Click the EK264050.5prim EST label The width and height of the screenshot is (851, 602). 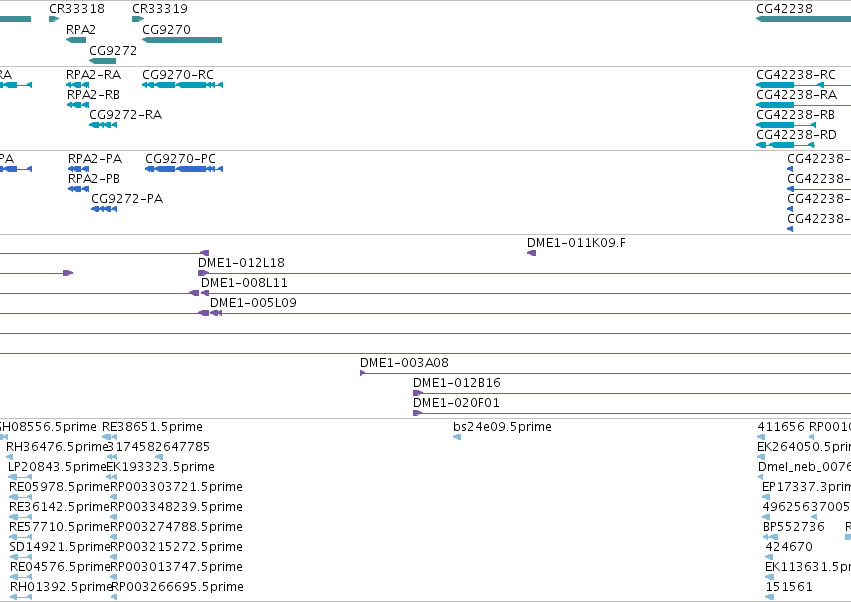tap(804, 447)
